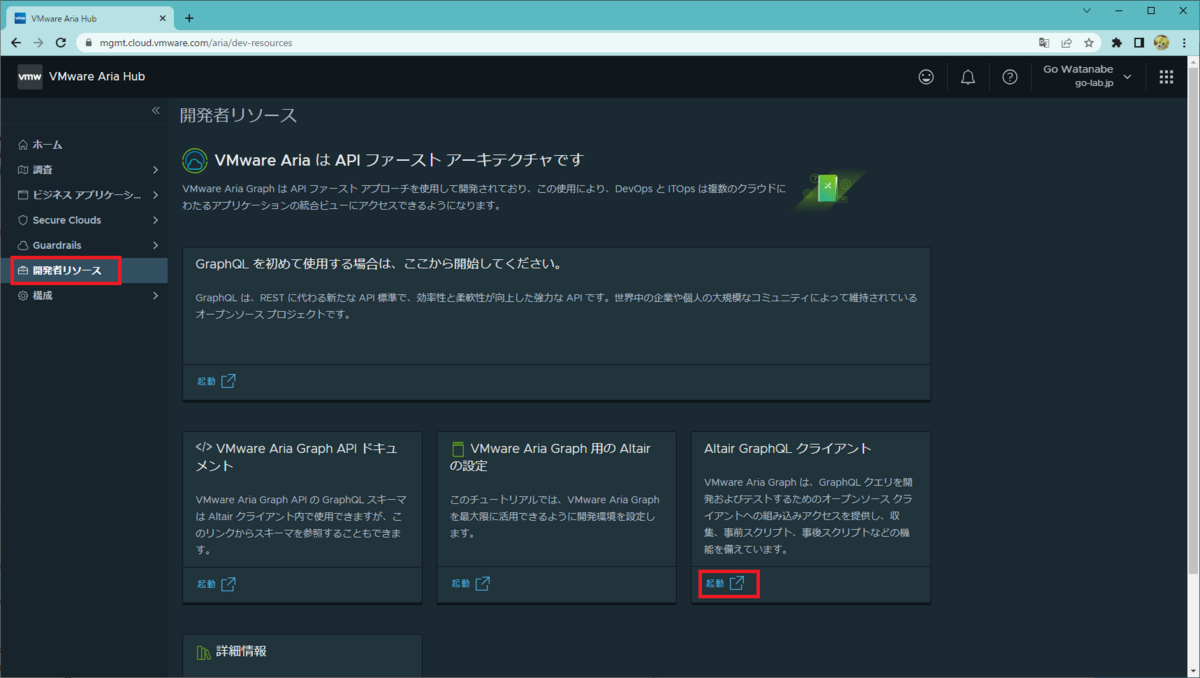Click the code brackets icon on API ドキュメント card
1200x678 pixels.
[x=203, y=448]
